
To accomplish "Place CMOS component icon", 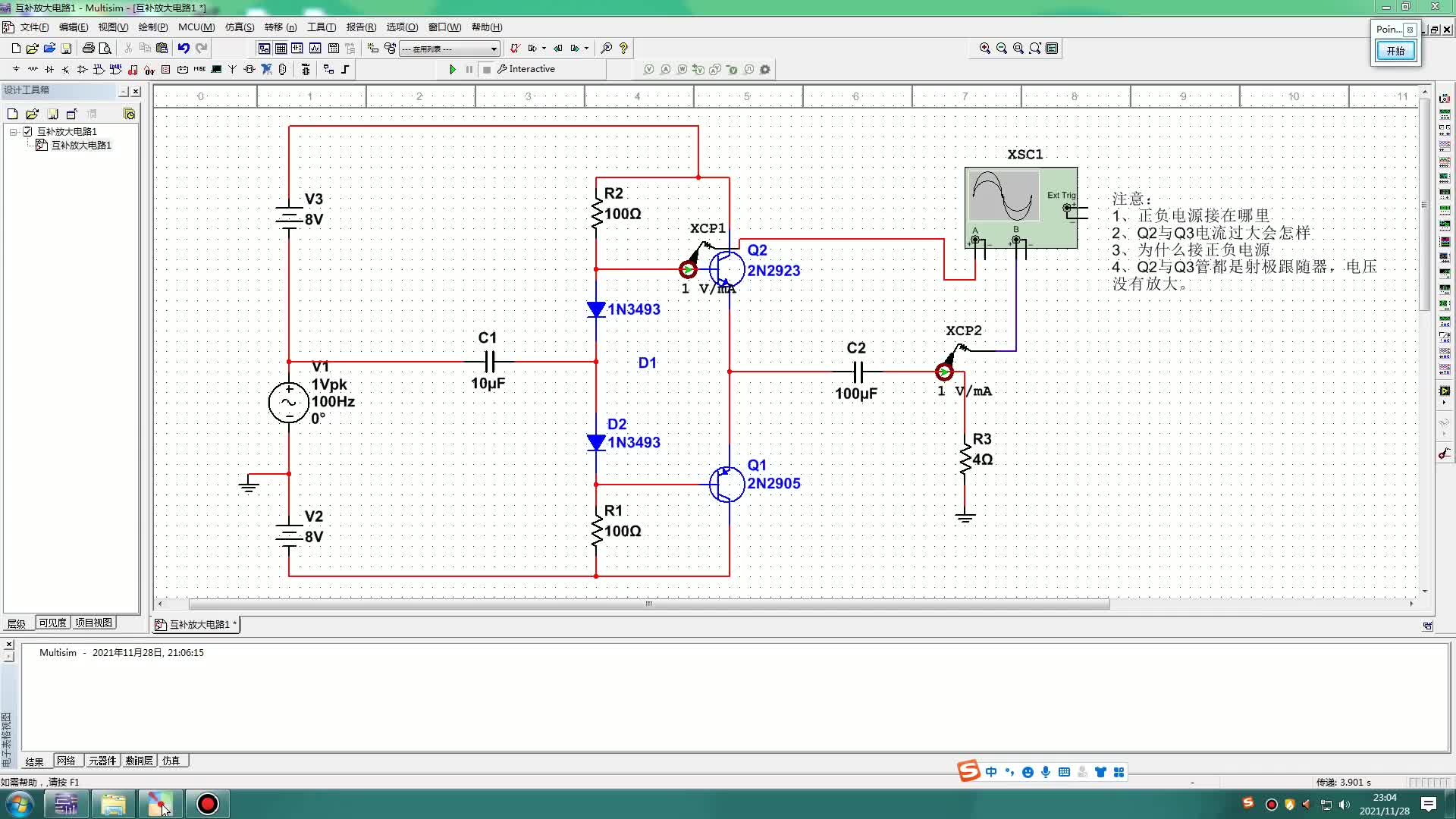I will [x=116, y=69].
